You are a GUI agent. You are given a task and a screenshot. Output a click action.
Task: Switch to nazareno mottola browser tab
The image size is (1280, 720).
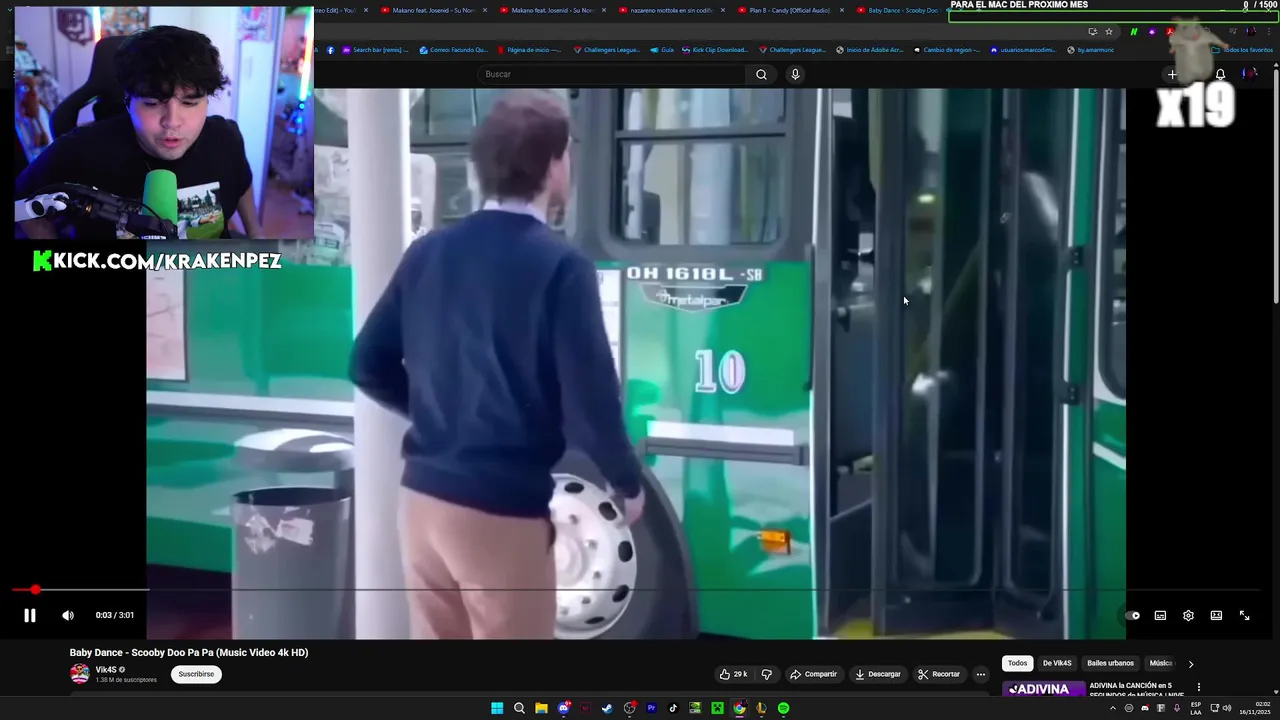click(x=672, y=10)
